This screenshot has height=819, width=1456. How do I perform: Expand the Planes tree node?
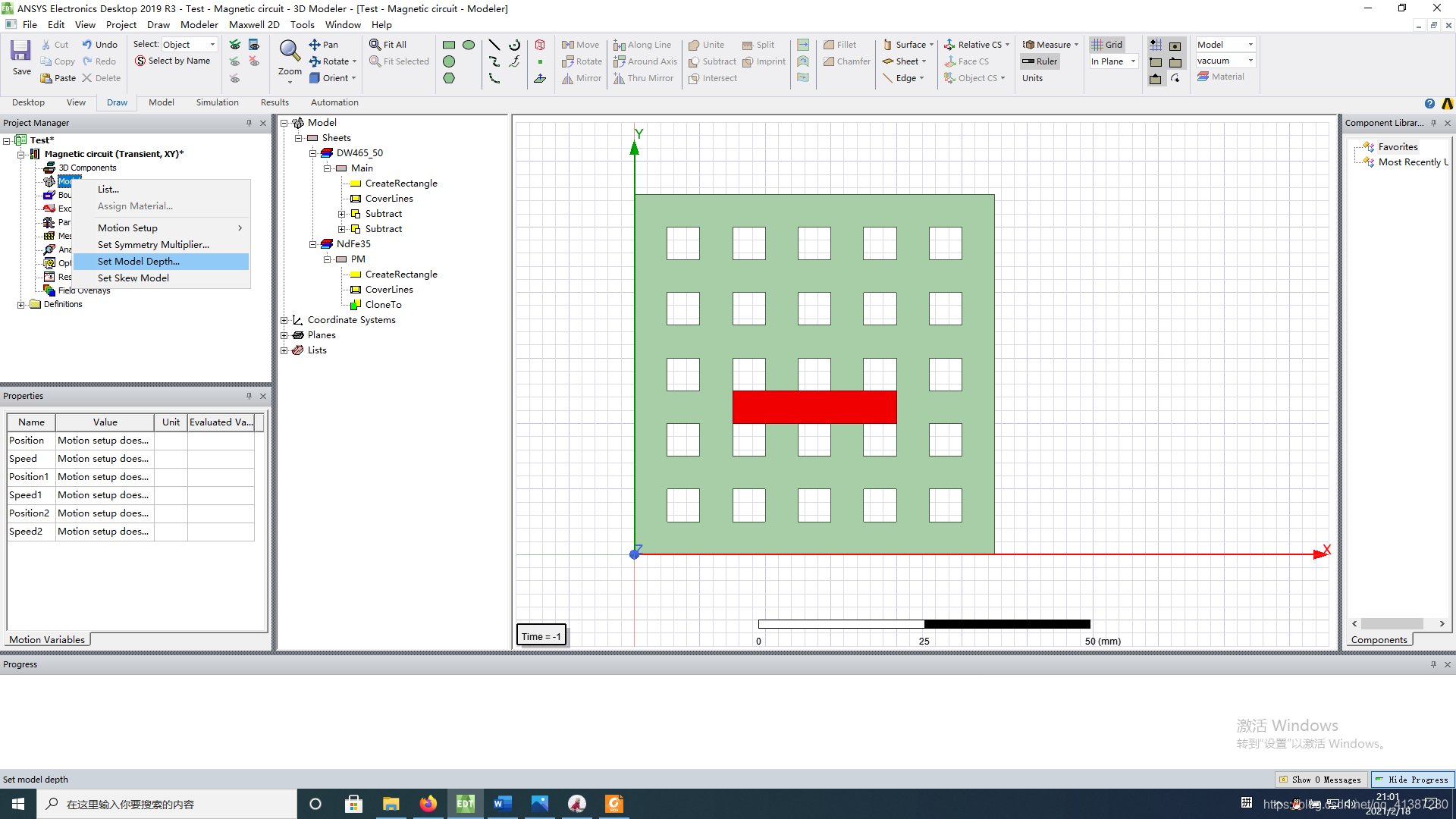pyautogui.click(x=284, y=335)
